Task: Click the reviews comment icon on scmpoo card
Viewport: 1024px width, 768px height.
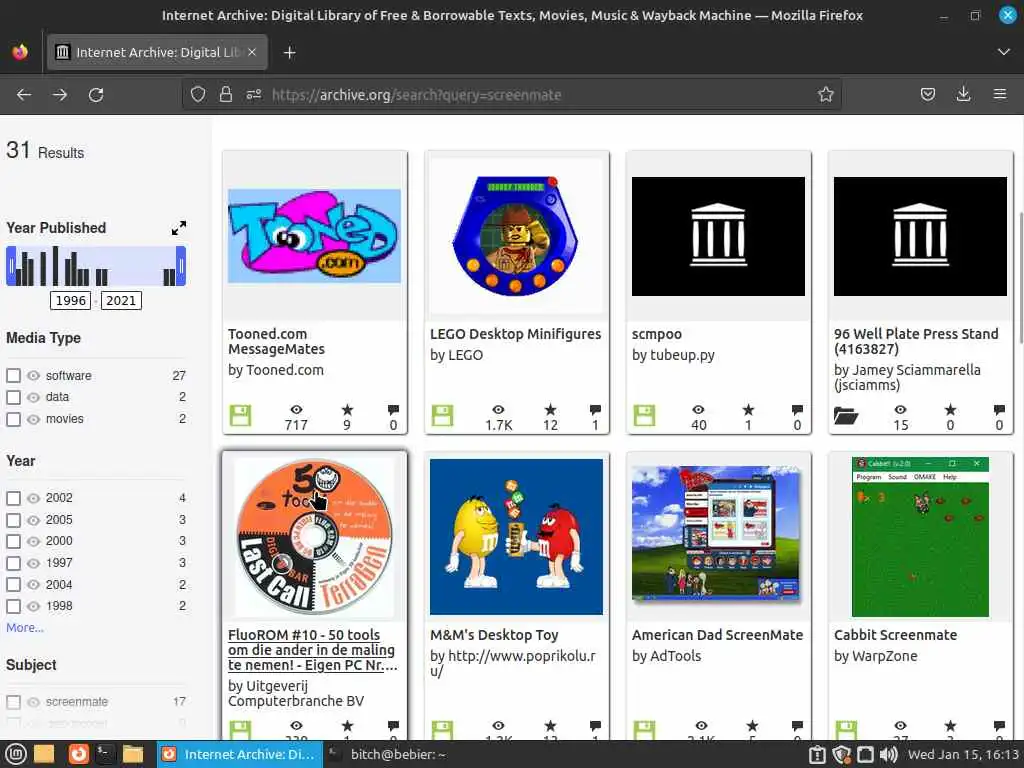Action: coord(797,410)
